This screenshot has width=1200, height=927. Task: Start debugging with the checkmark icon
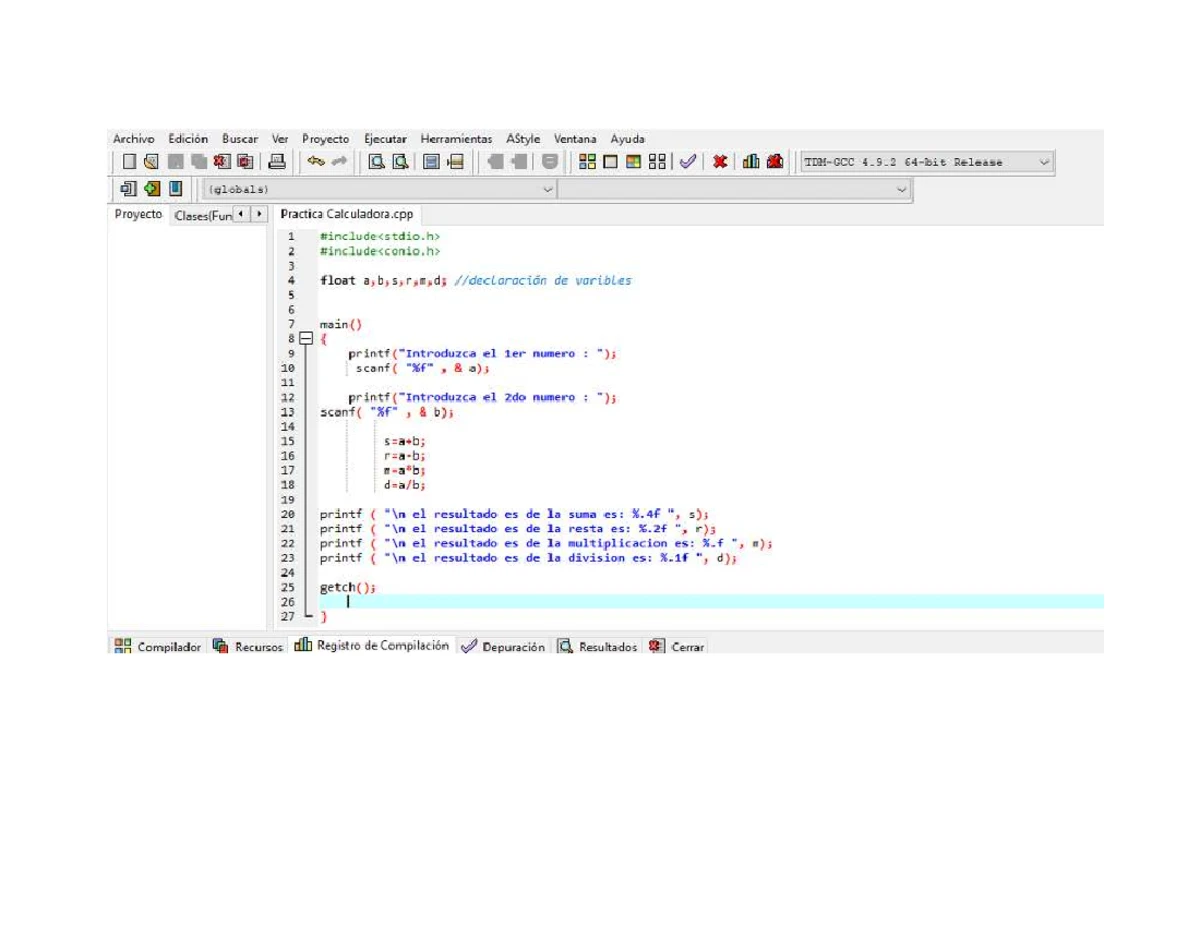(x=687, y=161)
